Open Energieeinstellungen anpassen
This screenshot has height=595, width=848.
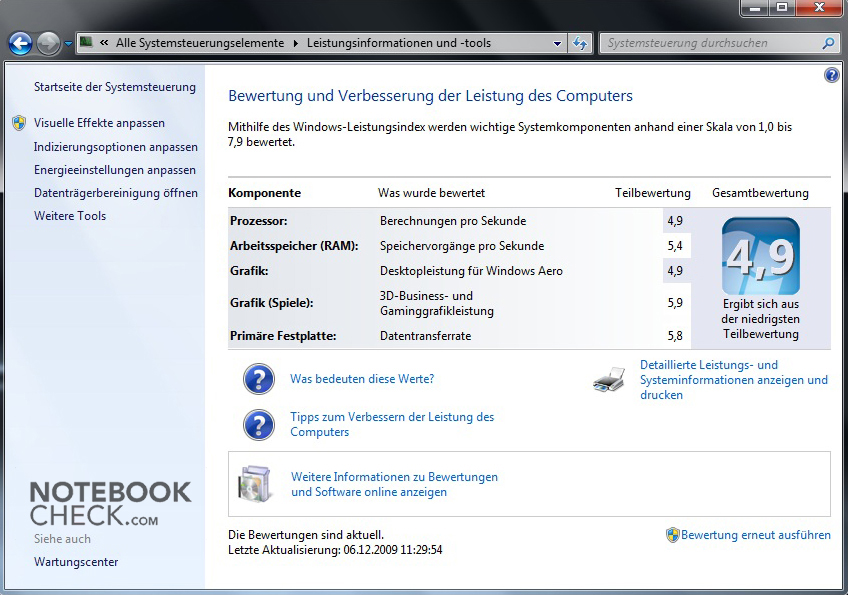115,170
